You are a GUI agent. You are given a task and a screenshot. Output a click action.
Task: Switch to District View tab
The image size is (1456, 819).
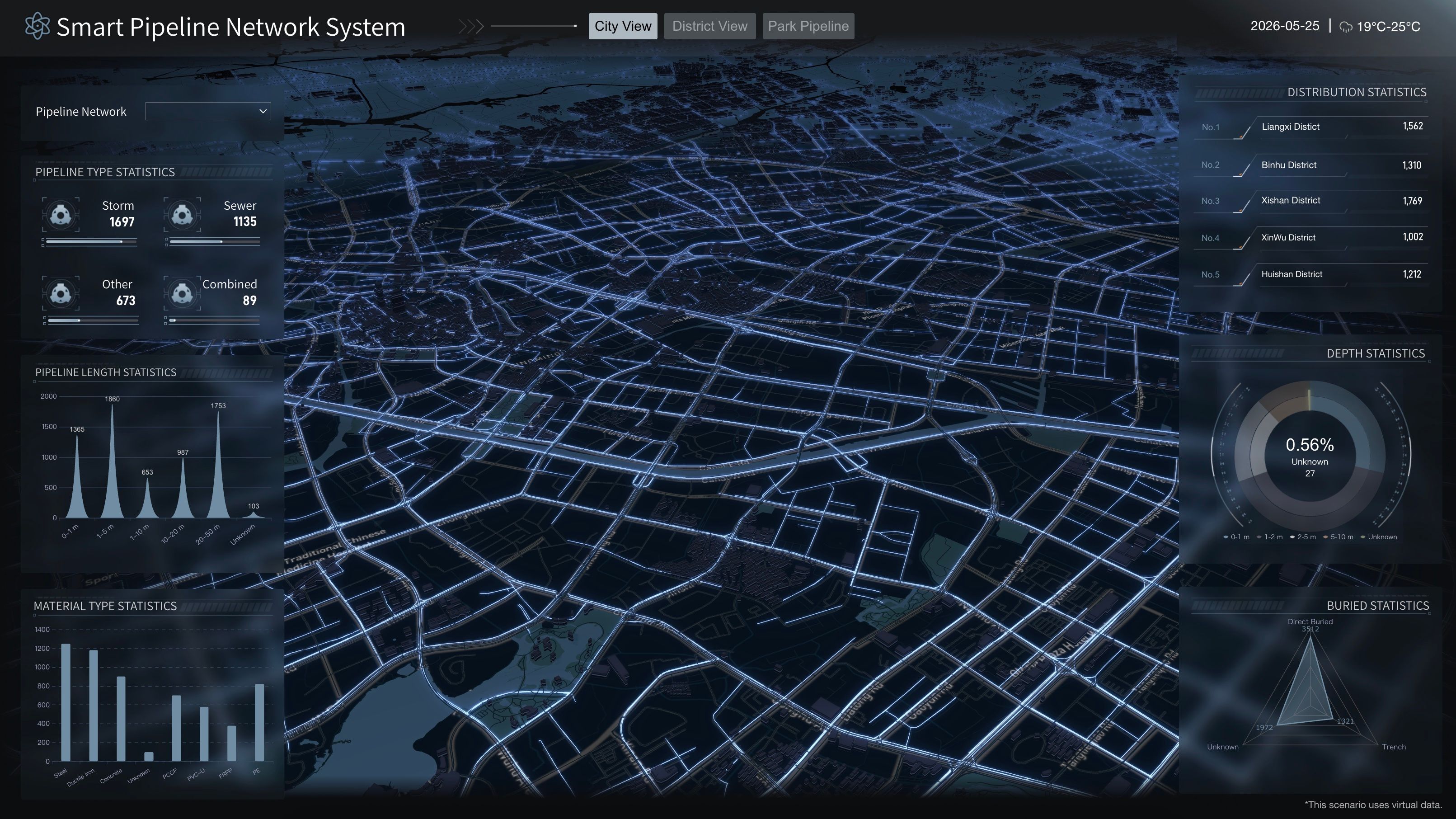pyautogui.click(x=709, y=26)
